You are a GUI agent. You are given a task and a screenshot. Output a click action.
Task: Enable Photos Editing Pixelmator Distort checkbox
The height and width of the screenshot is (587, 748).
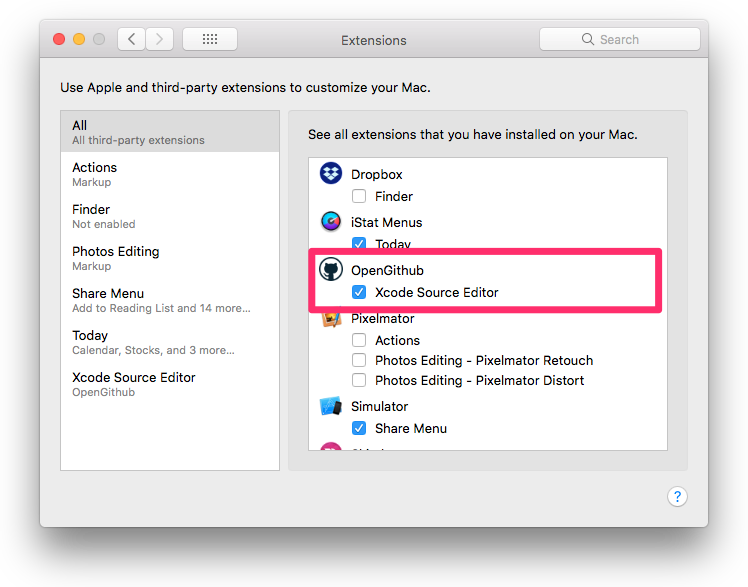pos(359,380)
